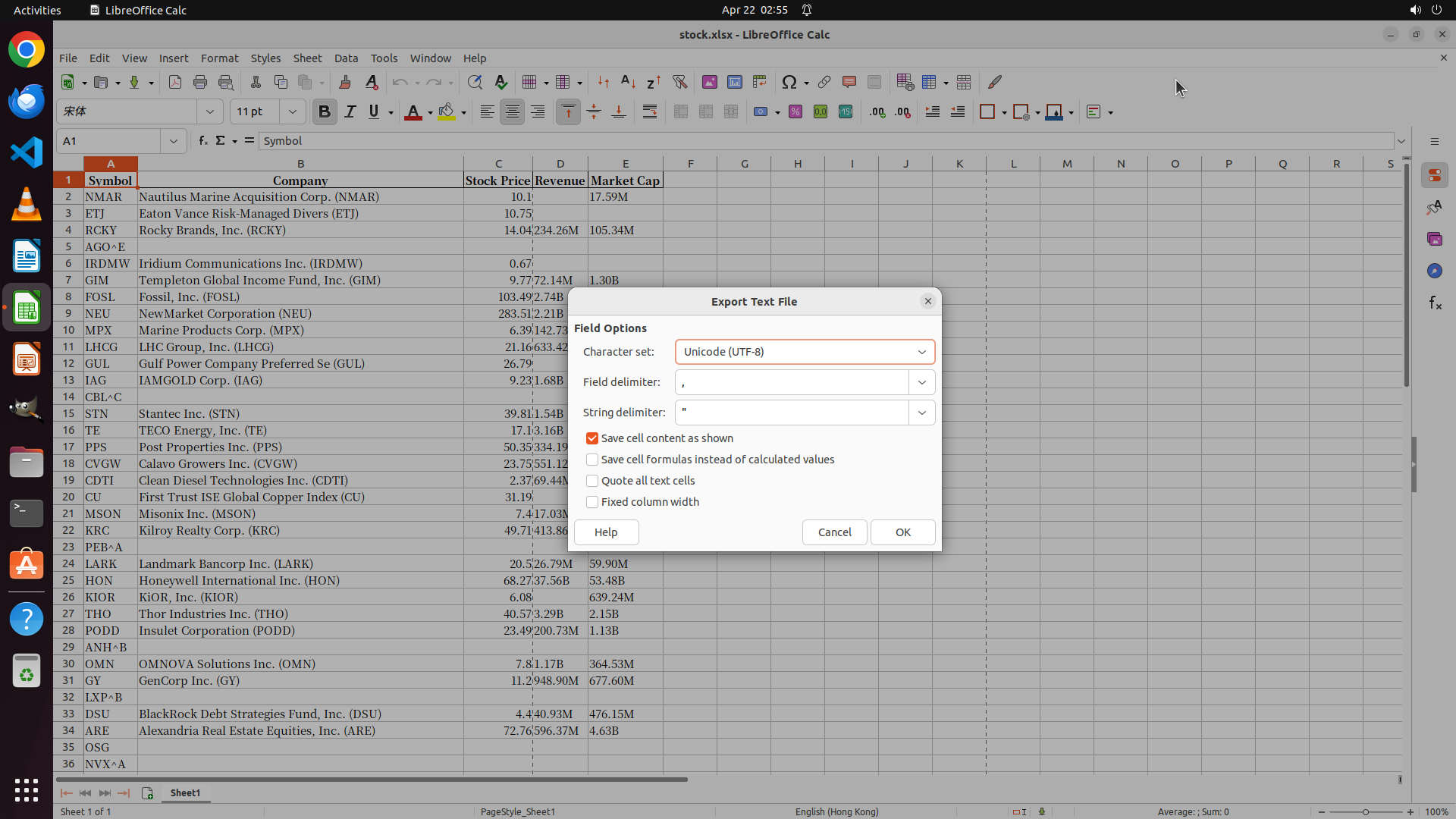Enable Quote all text cells
1456x819 pixels.
592,481
